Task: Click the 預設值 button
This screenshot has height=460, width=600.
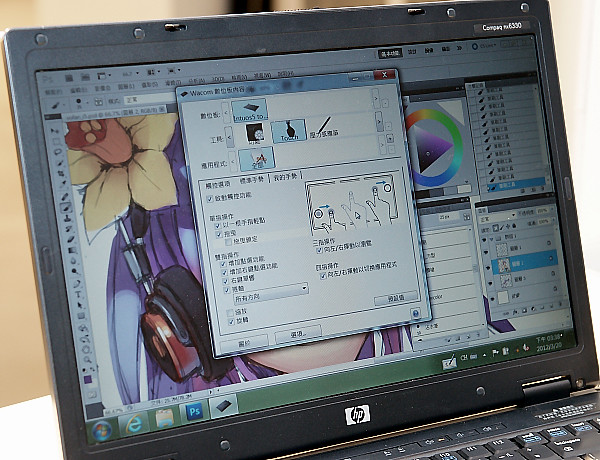Action: coord(396,298)
